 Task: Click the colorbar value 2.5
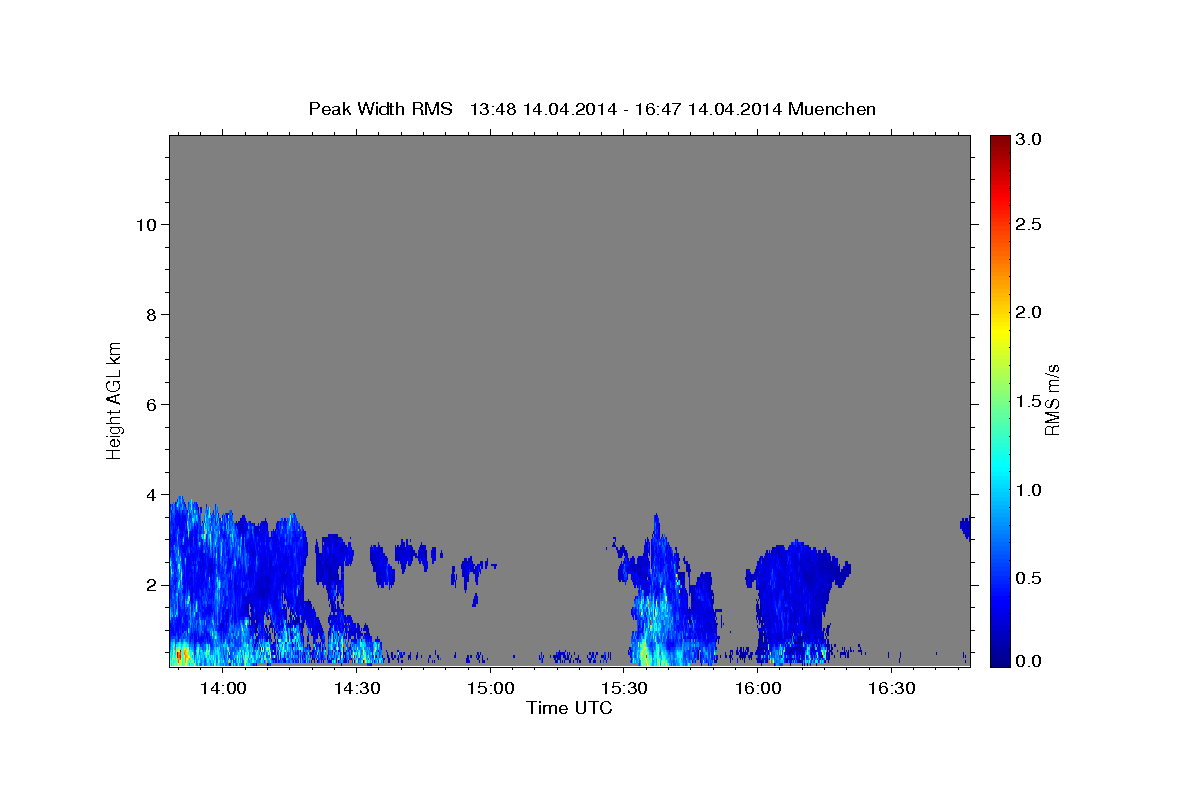1031,225
